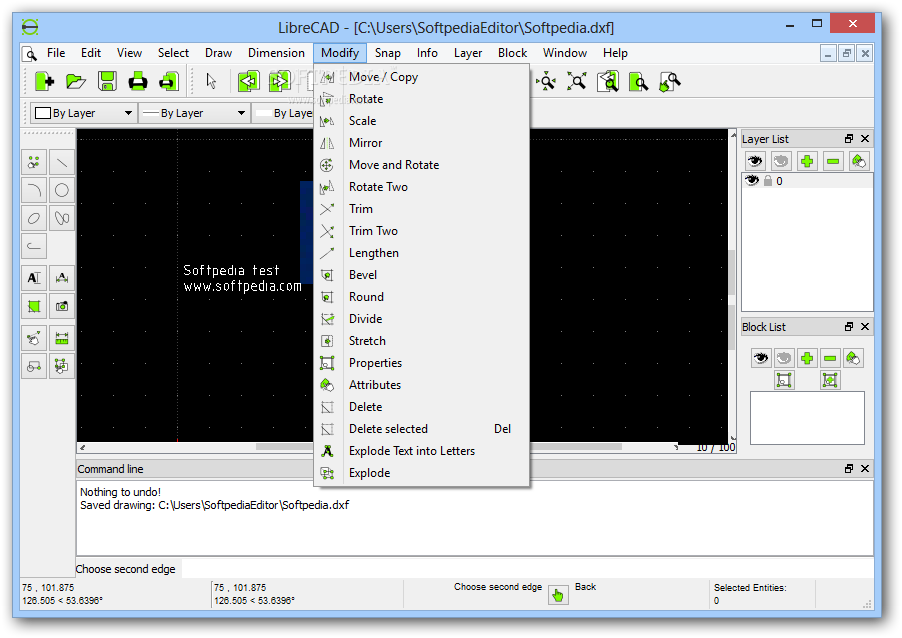902x638 pixels.
Task: Show all layers in Layer List
Action: pos(755,161)
